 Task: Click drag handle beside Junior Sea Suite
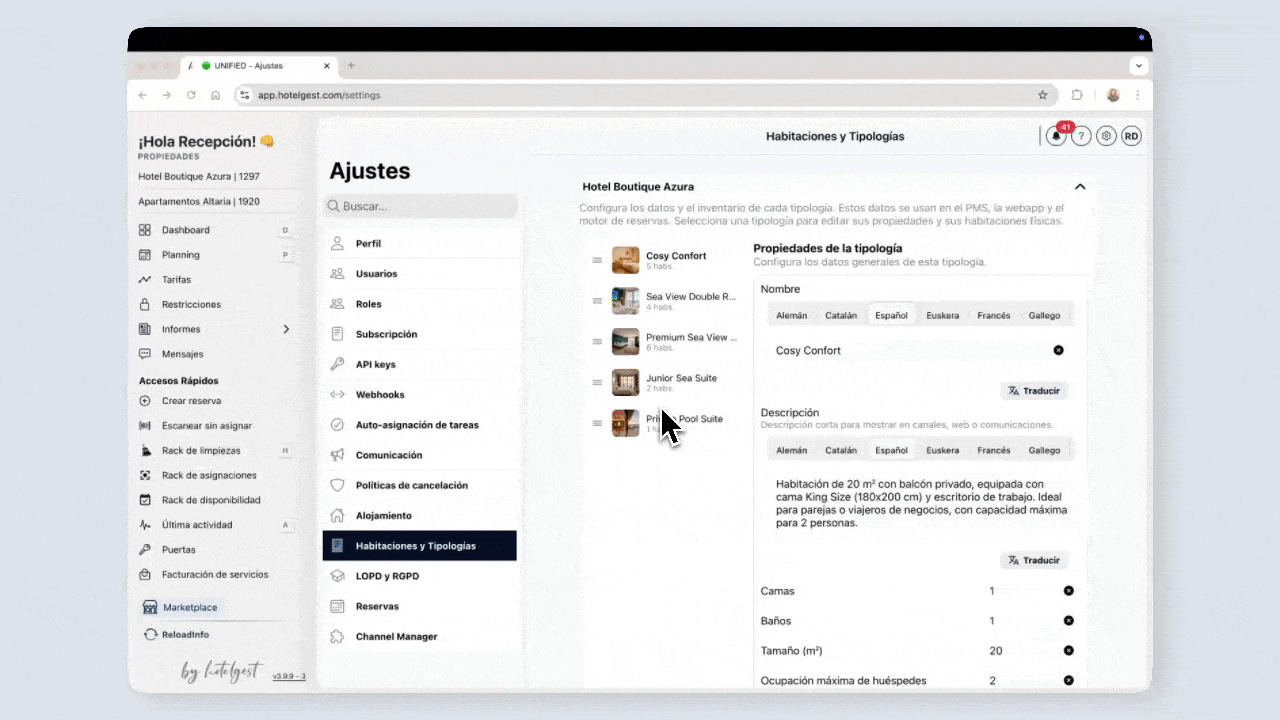(x=597, y=383)
